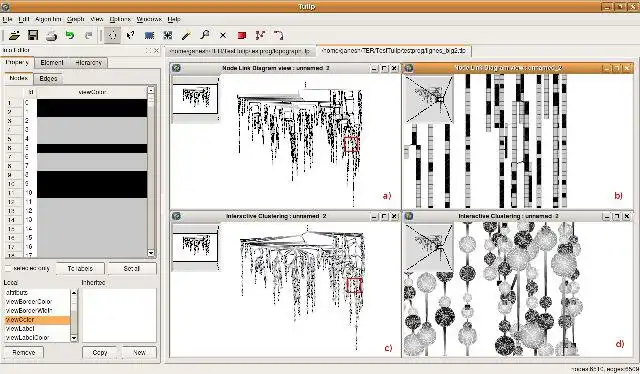640x374 pixels.
Task: Select attribute entry in Local list
Action: (37, 293)
